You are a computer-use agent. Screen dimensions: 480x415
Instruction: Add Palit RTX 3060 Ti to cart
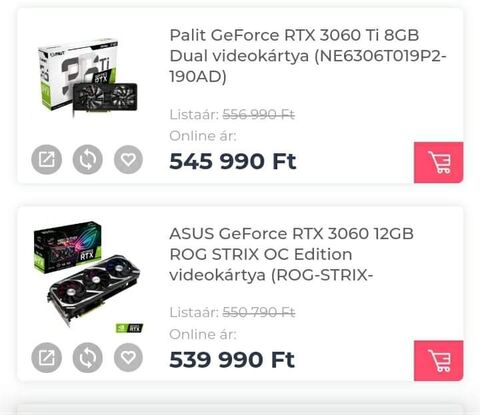click(x=439, y=162)
